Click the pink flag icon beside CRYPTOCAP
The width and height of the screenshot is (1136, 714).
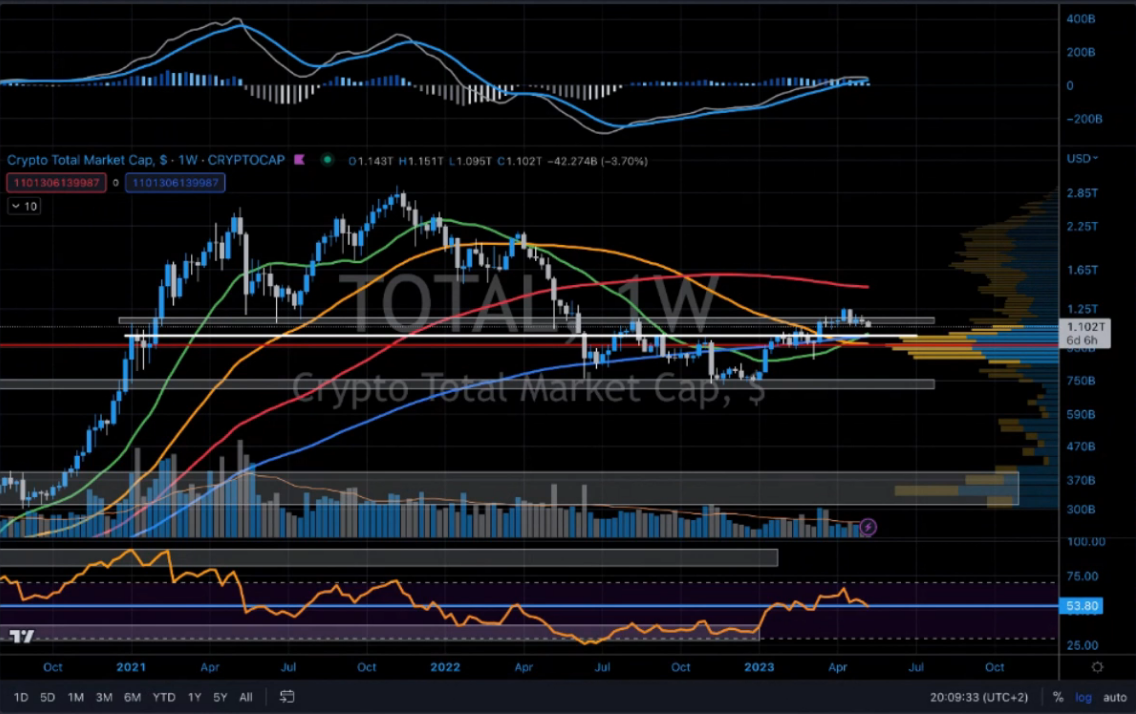[298, 160]
